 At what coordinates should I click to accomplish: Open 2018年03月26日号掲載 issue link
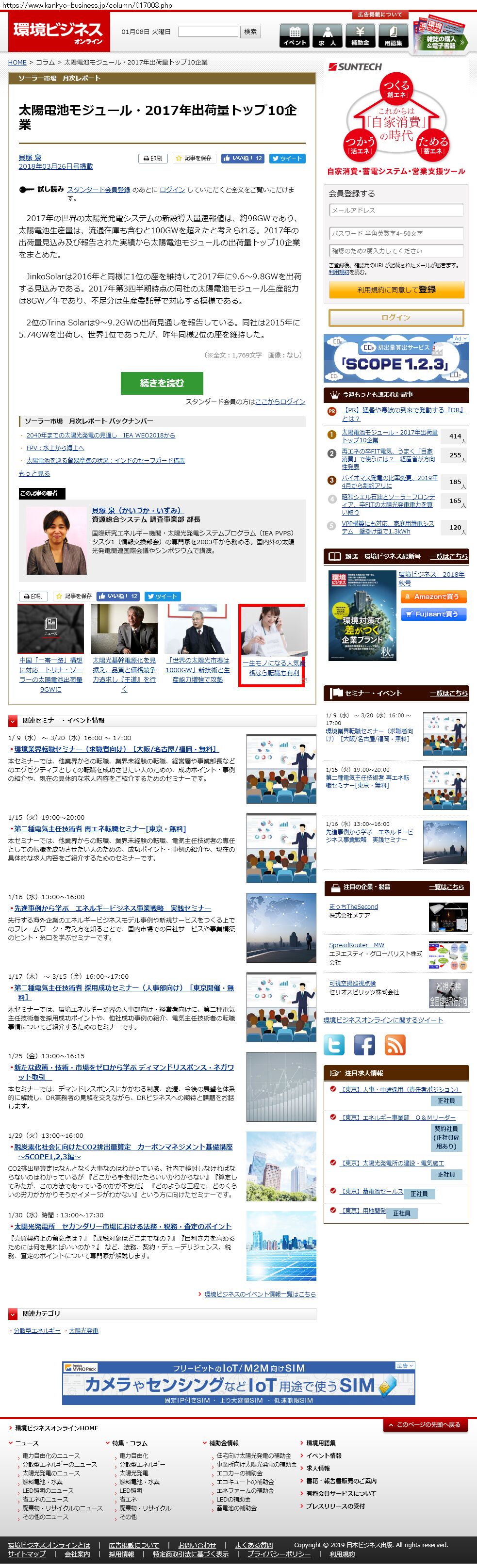55,166
